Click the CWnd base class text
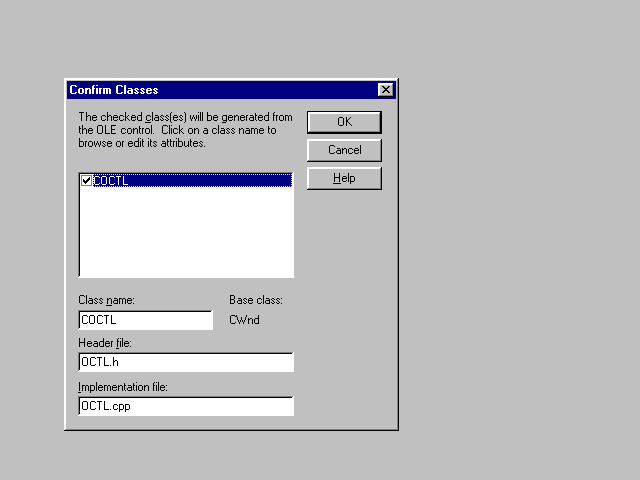The height and width of the screenshot is (480, 640). [x=244, y=320]
